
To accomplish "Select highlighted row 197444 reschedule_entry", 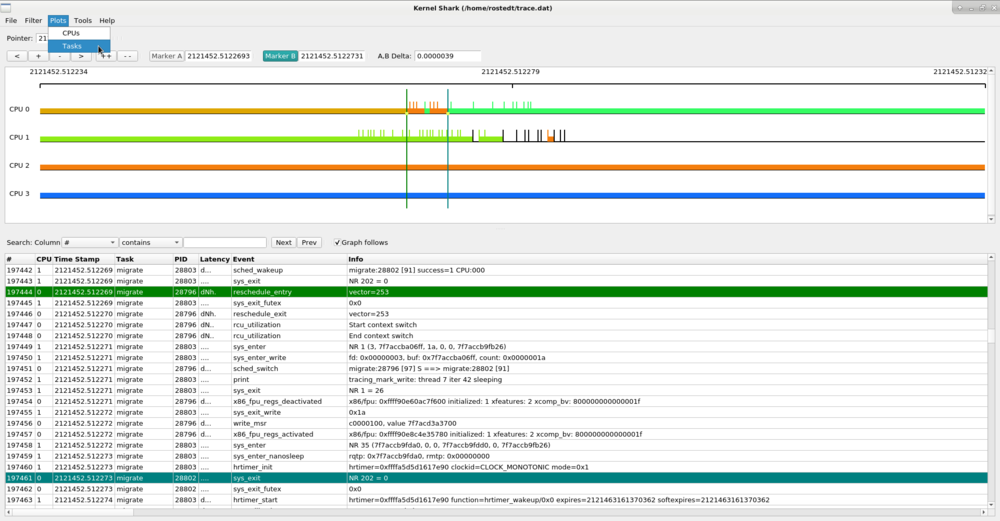I will [496, 292].
